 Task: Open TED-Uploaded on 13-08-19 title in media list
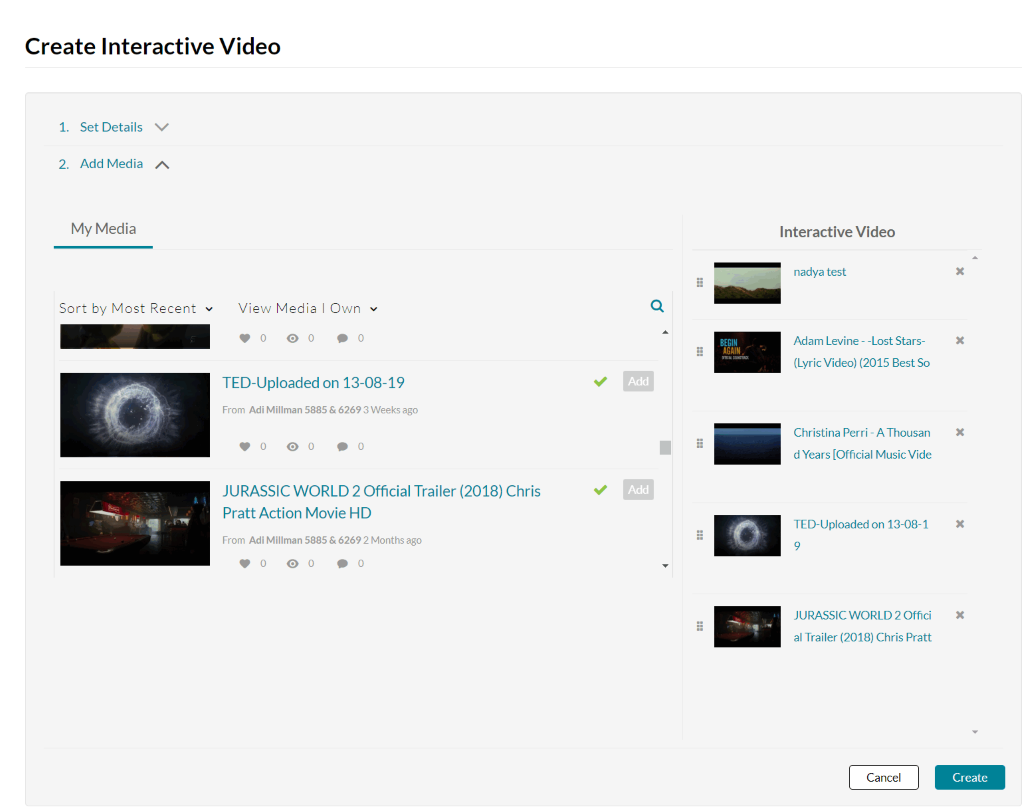pos(313,383)
